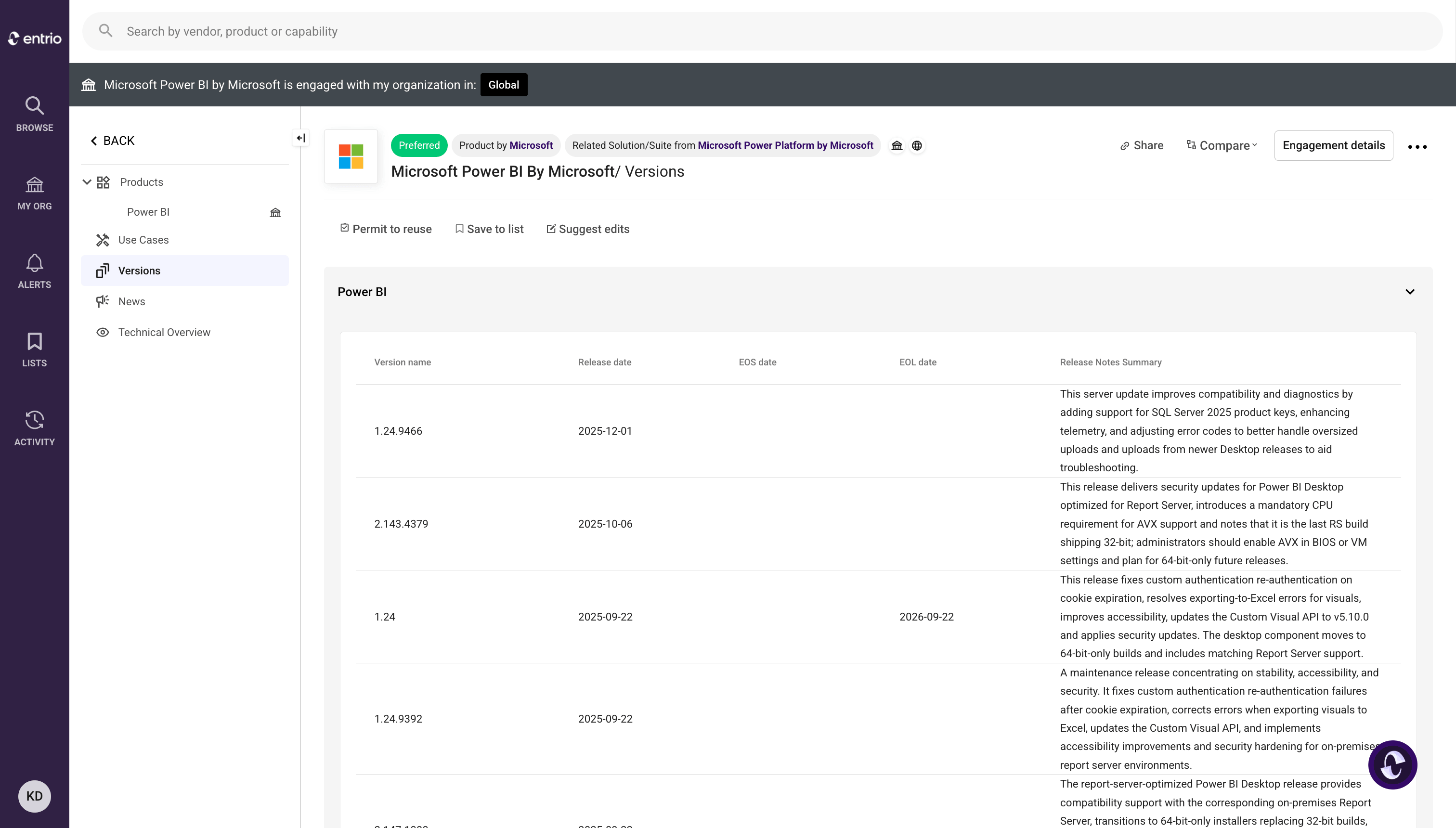
Task: Select version name 1.24 cell
Action: click(385, 617)
